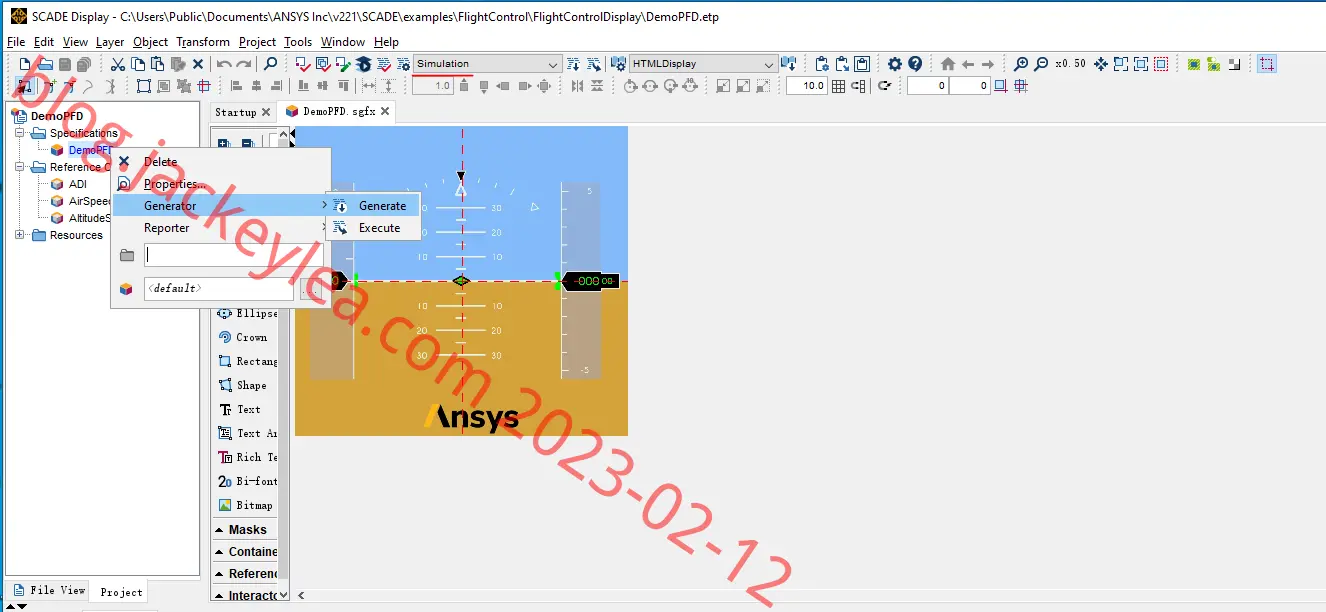Click the Zoom Out magnifier icon
The width and height of the screenshot is (1326, 612).
pyautogui.click(x=1041, y=64)
